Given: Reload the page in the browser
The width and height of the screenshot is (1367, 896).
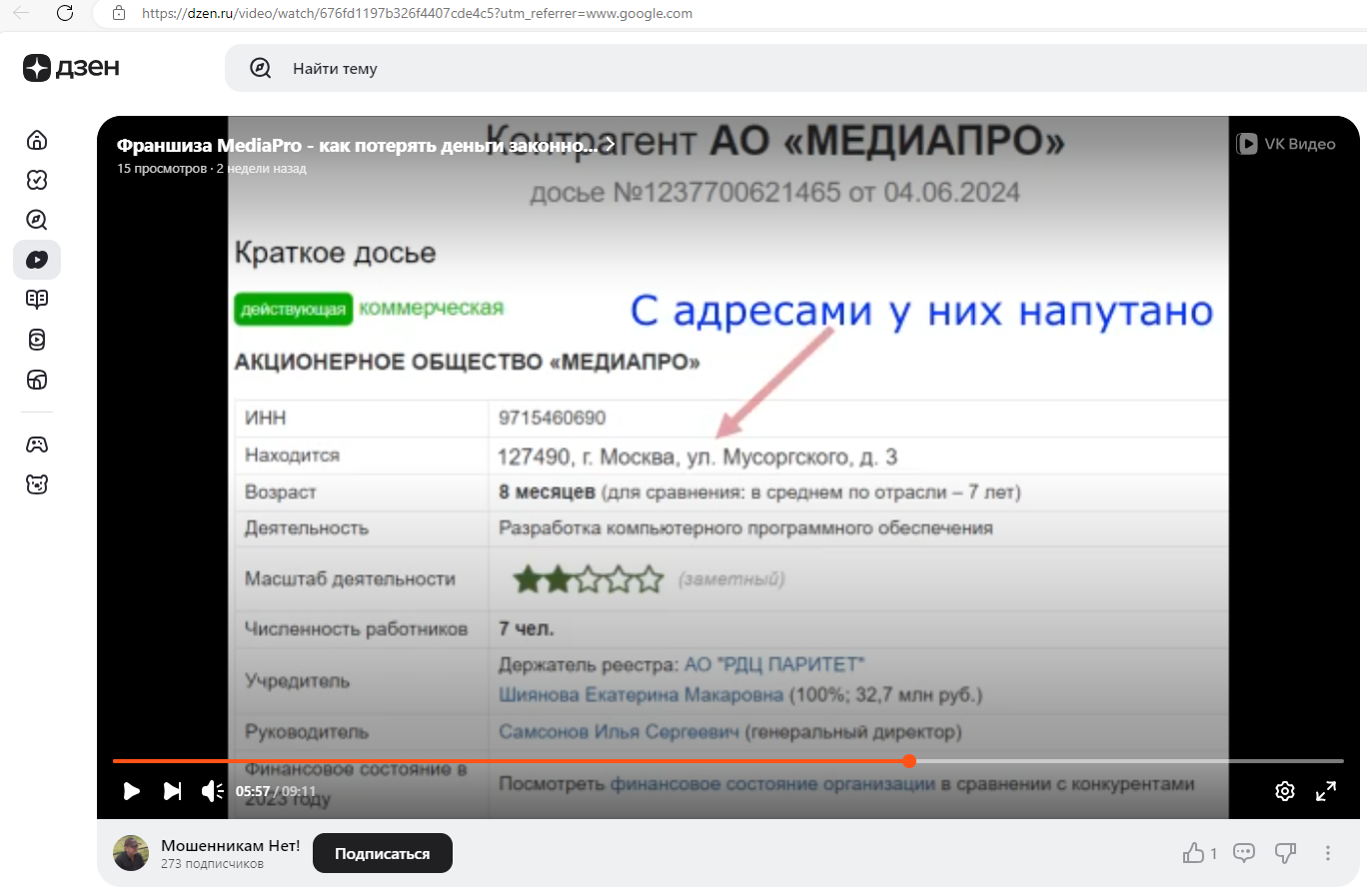Looking at the screenshot, I should 65,13.
